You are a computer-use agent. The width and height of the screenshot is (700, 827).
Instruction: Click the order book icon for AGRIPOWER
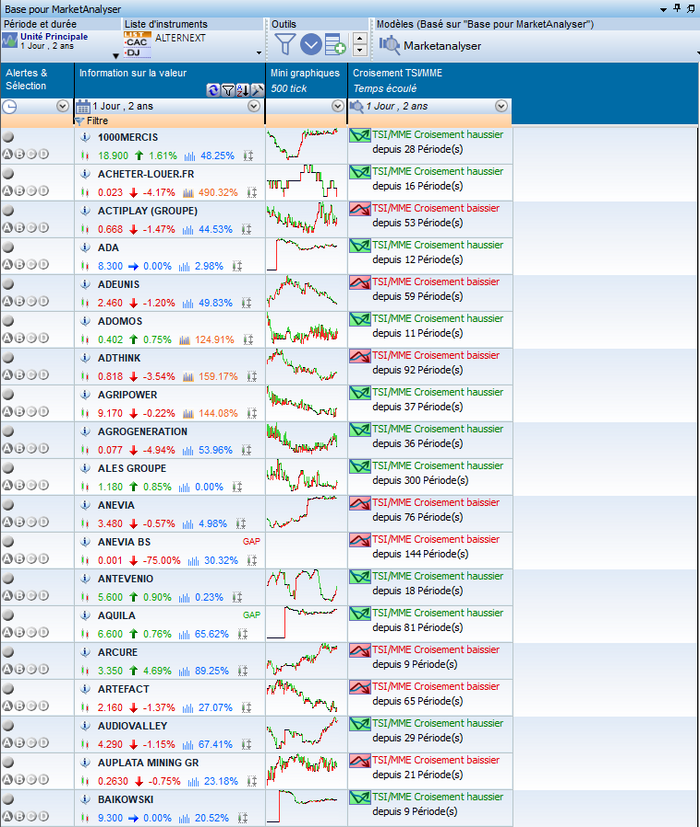[x=252, y=414]
